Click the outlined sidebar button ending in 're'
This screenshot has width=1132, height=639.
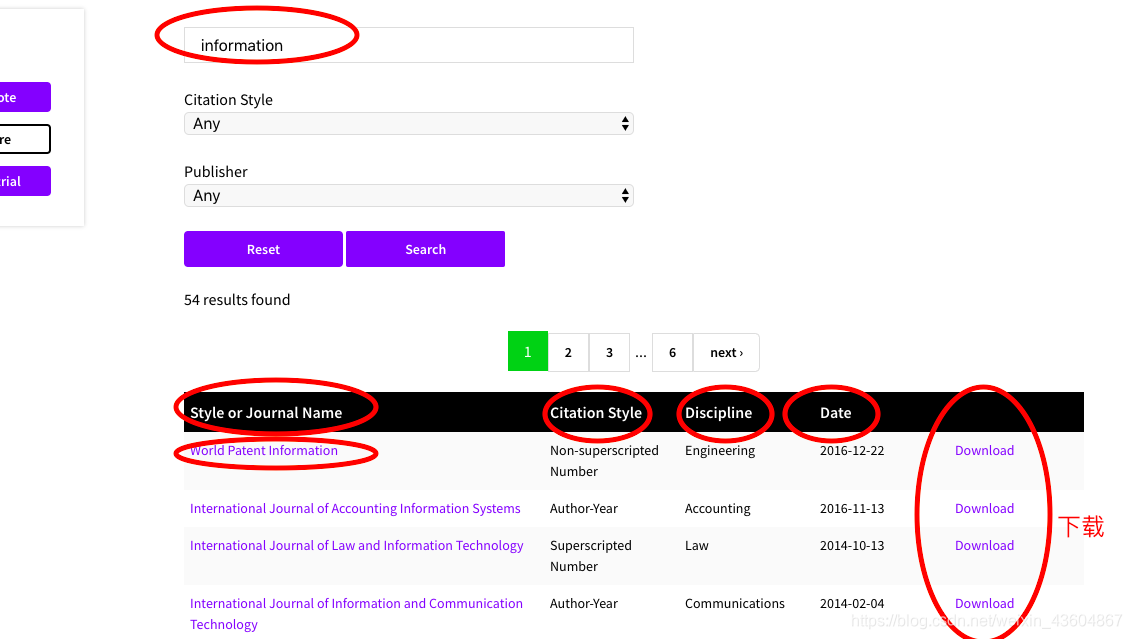pyautogui.click(x=25, y=139)
